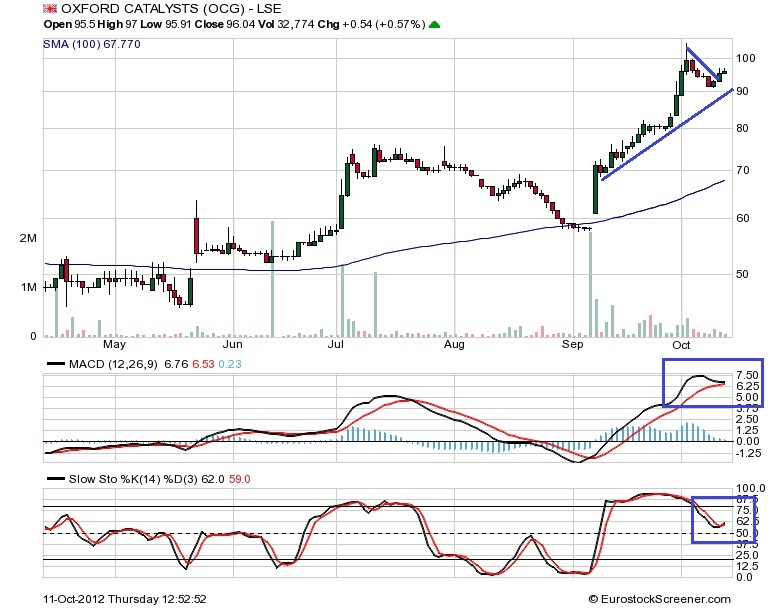Click the long green gap-up candle in September
Screen dimensions: 778x610
595,189
